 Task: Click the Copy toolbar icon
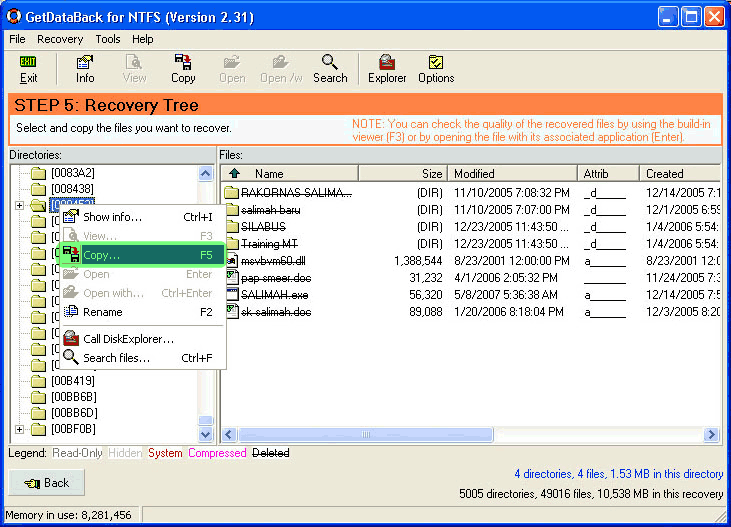tap(183, 69)
